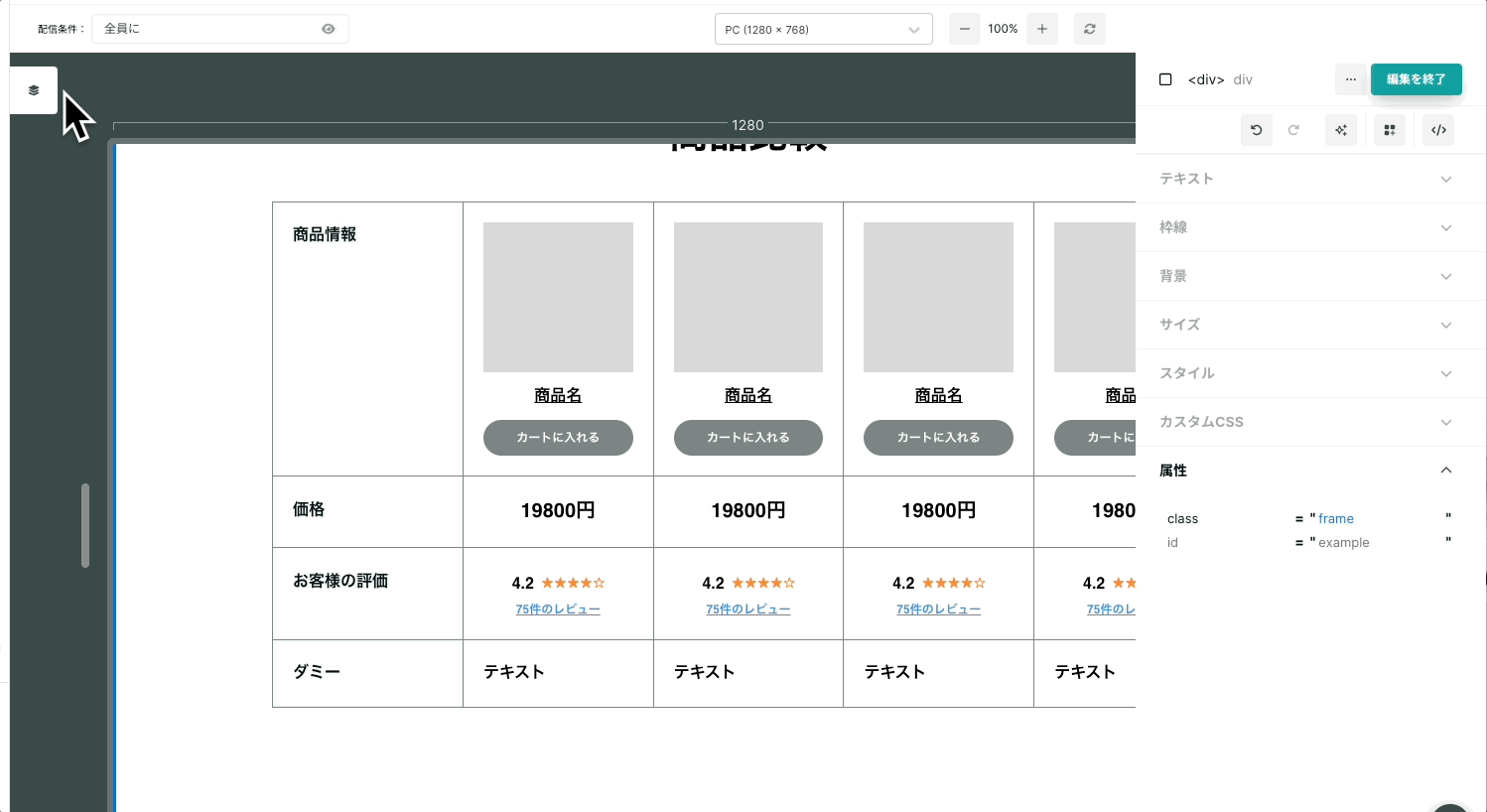
Task: Open the second 75件のレビュー link
Action: tap(748, 609)
